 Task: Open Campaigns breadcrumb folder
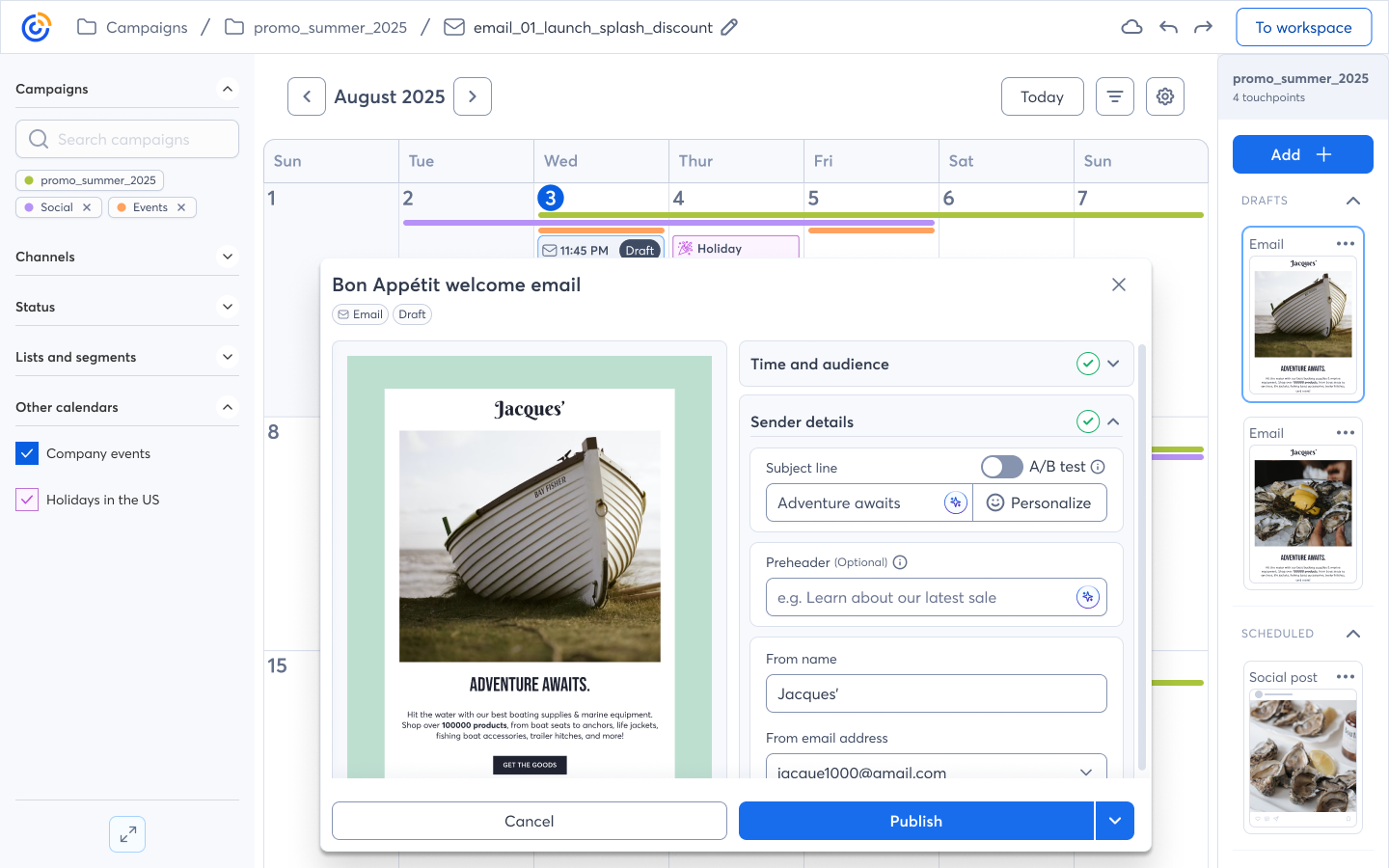(x=133, y=27)
